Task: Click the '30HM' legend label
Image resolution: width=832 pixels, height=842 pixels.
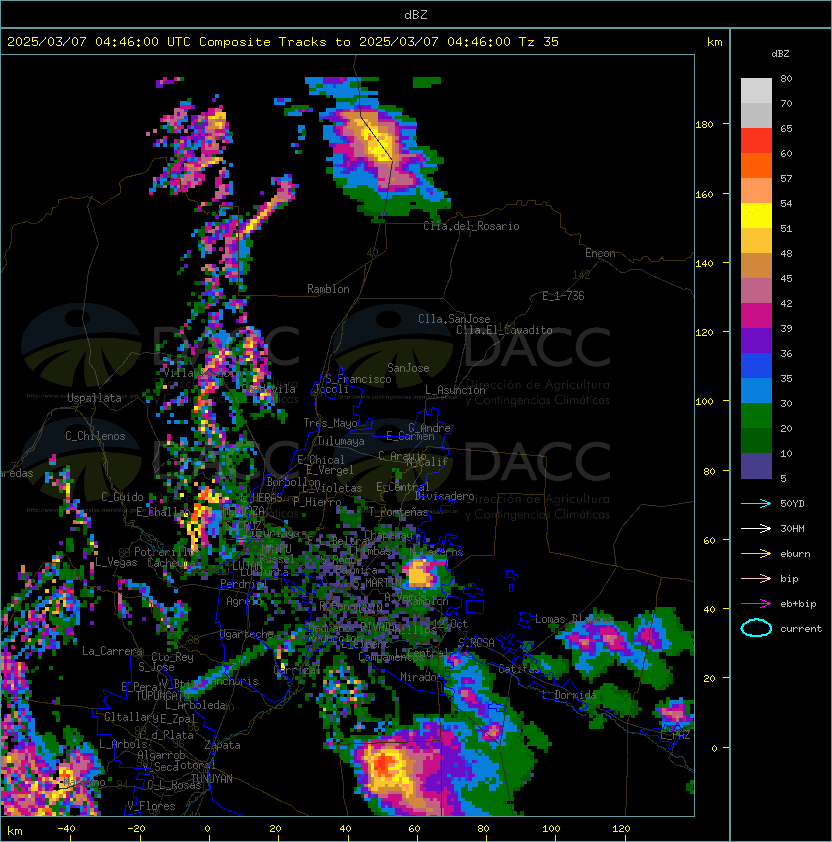Action: click(x=792, y=528)
